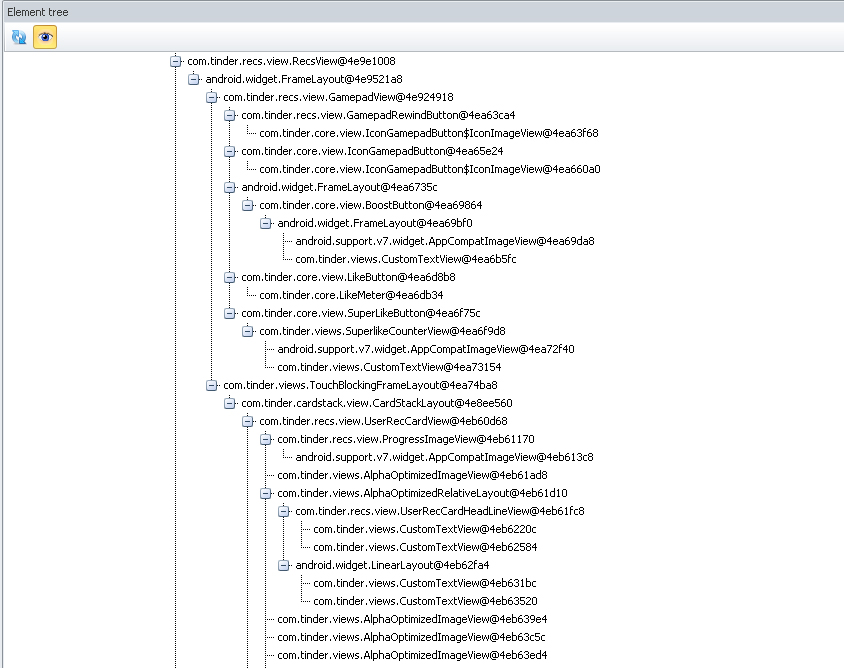
Task: Select the AlphaOptimizedImageView@4eb639e4 row
Action: 412,619
